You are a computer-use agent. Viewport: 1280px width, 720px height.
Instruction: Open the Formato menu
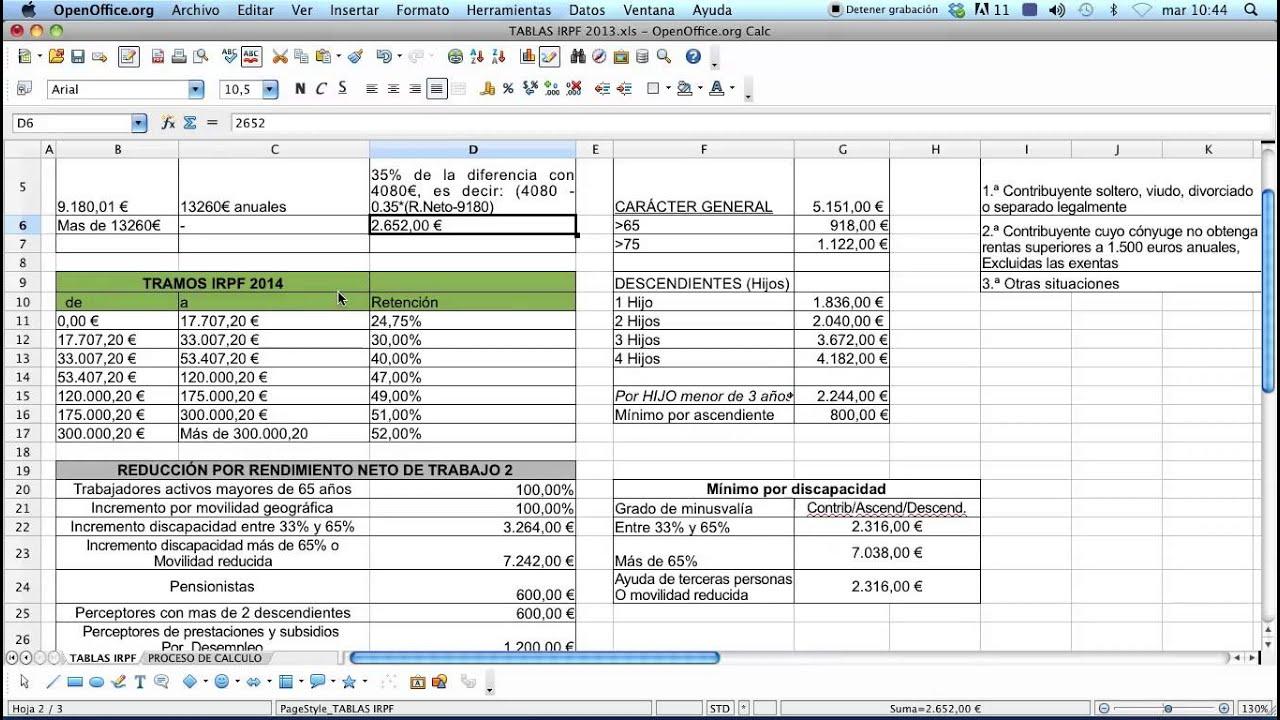click(x=422, y=10)
